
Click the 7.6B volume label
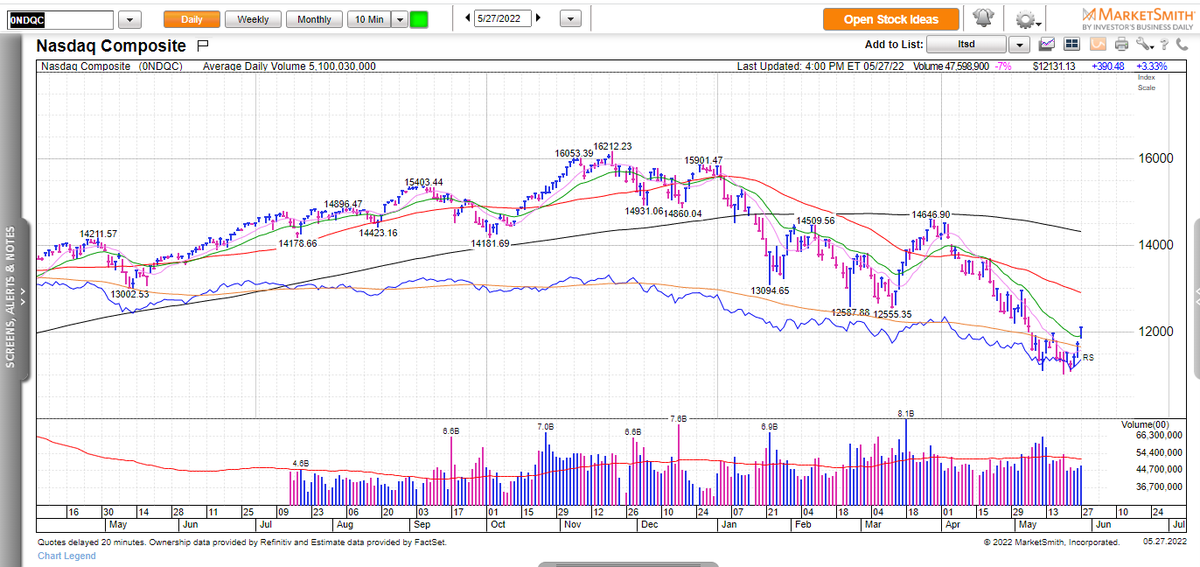tap(679, 419)
